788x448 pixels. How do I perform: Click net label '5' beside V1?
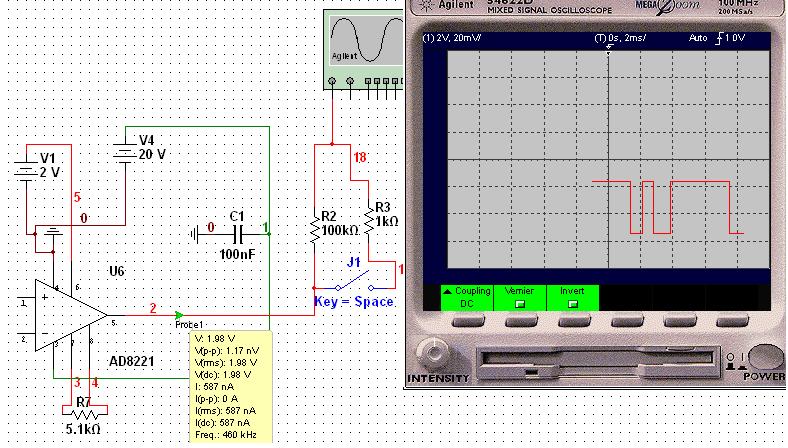tap(77, 197)
